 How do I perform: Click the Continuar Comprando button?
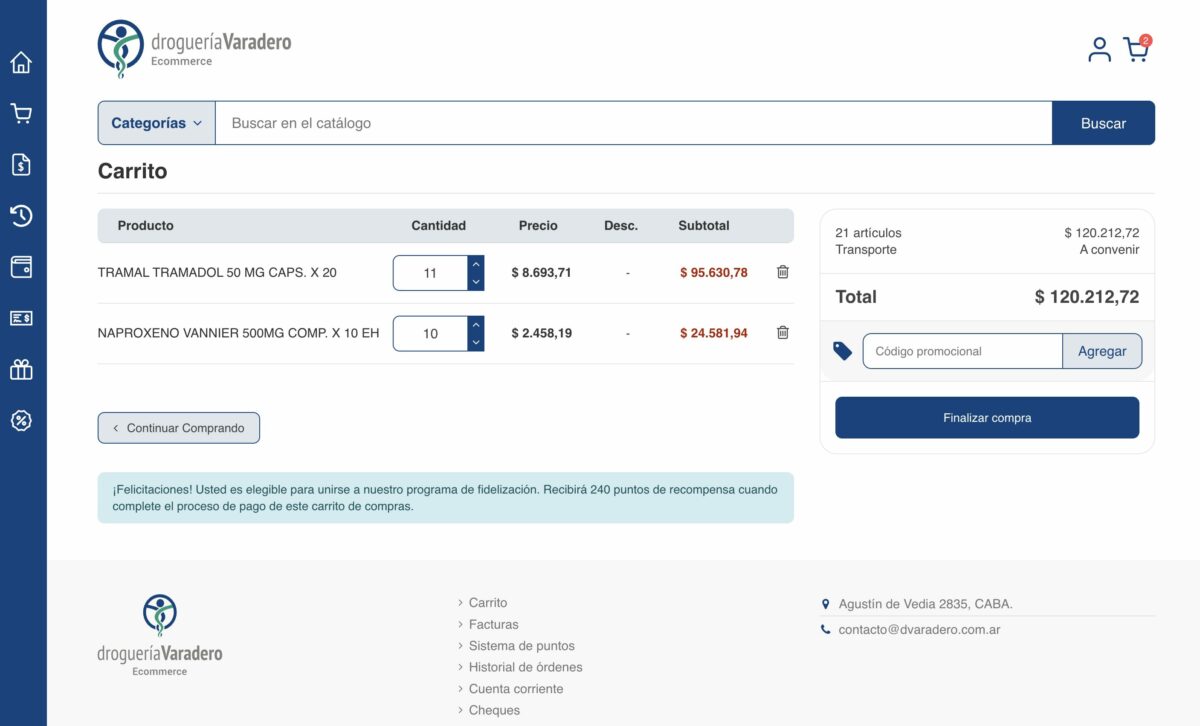pyautogui.click(x=179, y=428)
